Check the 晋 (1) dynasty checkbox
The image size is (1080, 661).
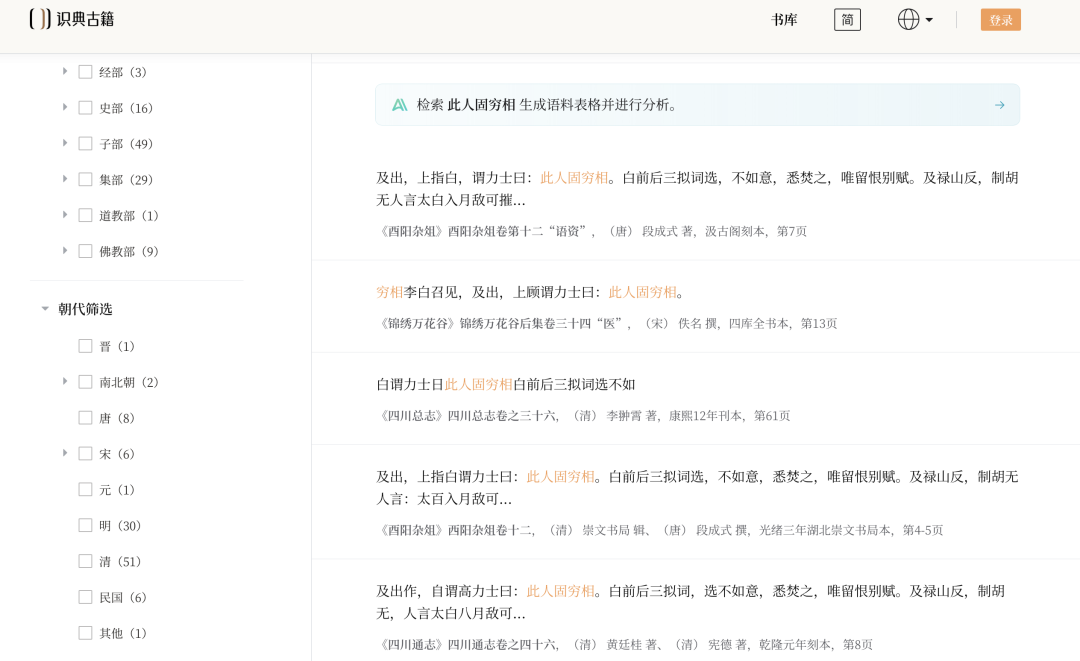pyautogui.click(x=85, y=346)
